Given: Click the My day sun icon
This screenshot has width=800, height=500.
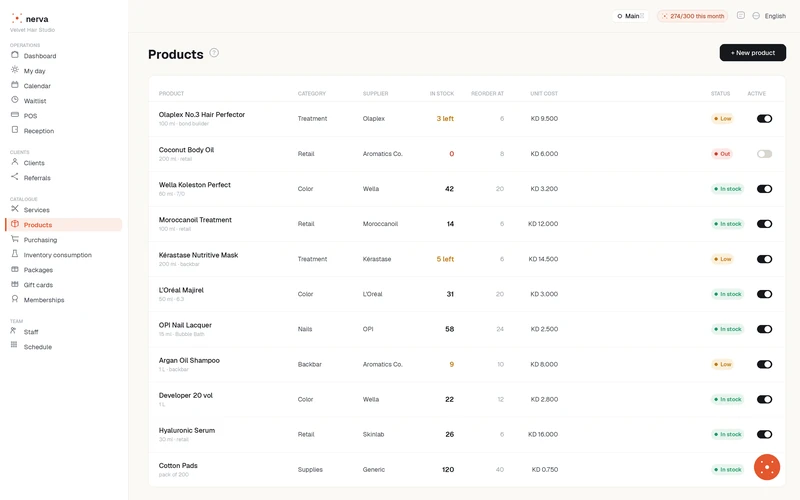Looking at the screenshot, I should point(15,70).
